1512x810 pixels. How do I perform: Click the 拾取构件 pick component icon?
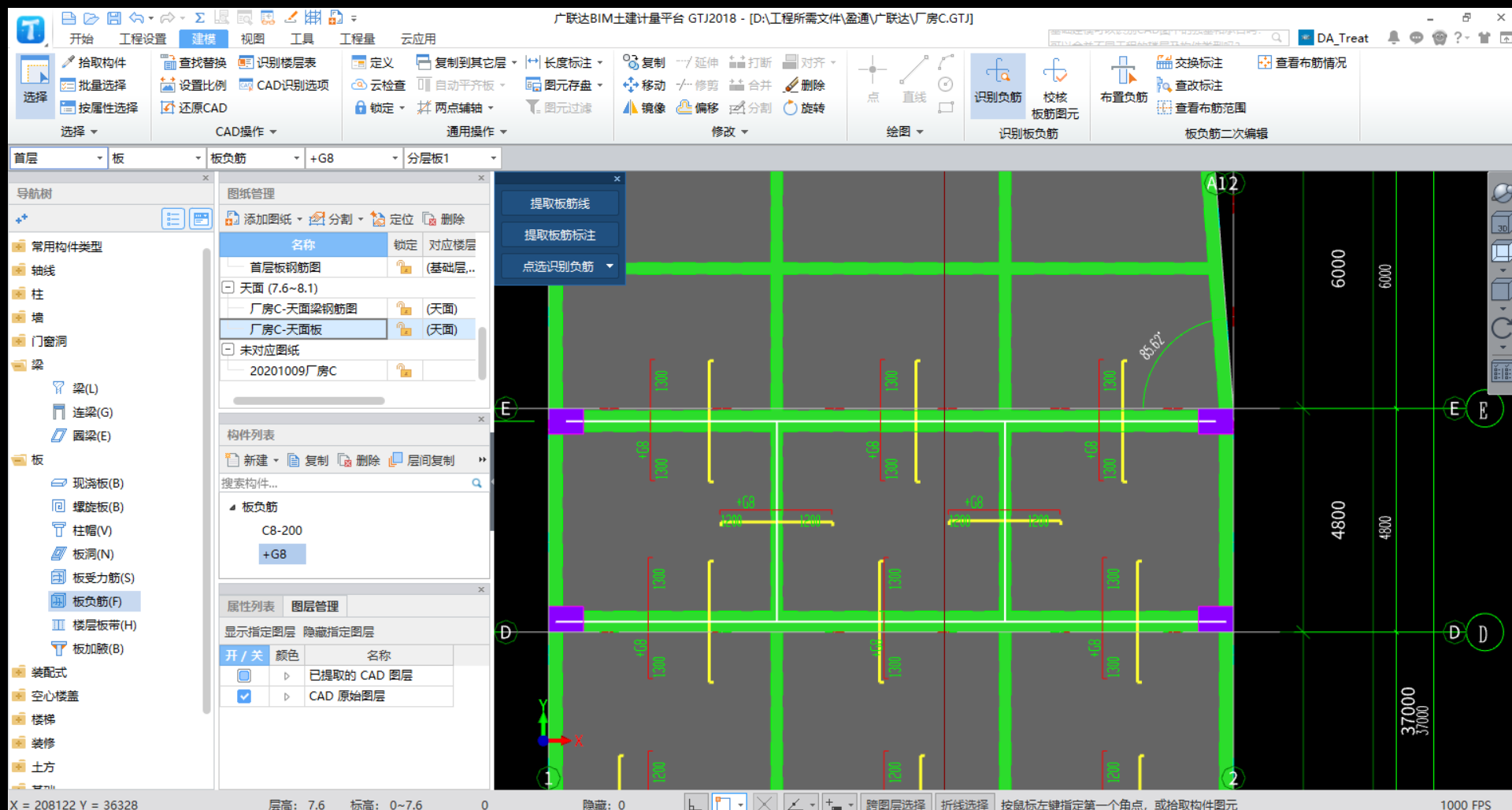point(69,62)
